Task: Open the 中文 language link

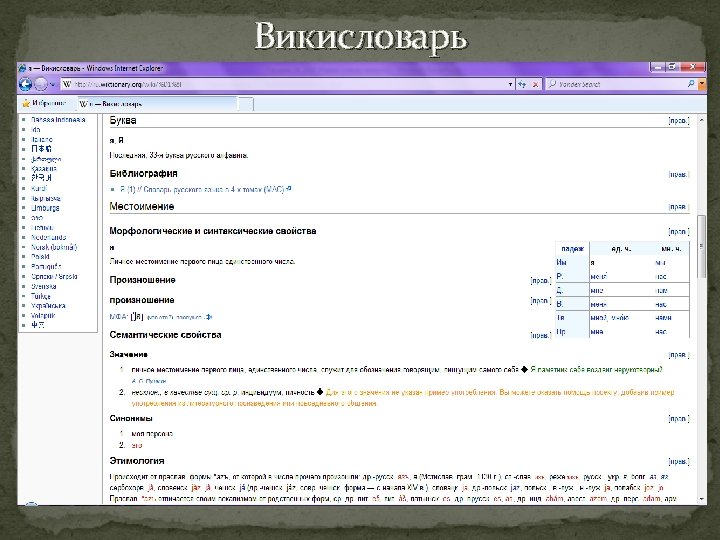Action: pyautogui.click(x=38, y=325)
